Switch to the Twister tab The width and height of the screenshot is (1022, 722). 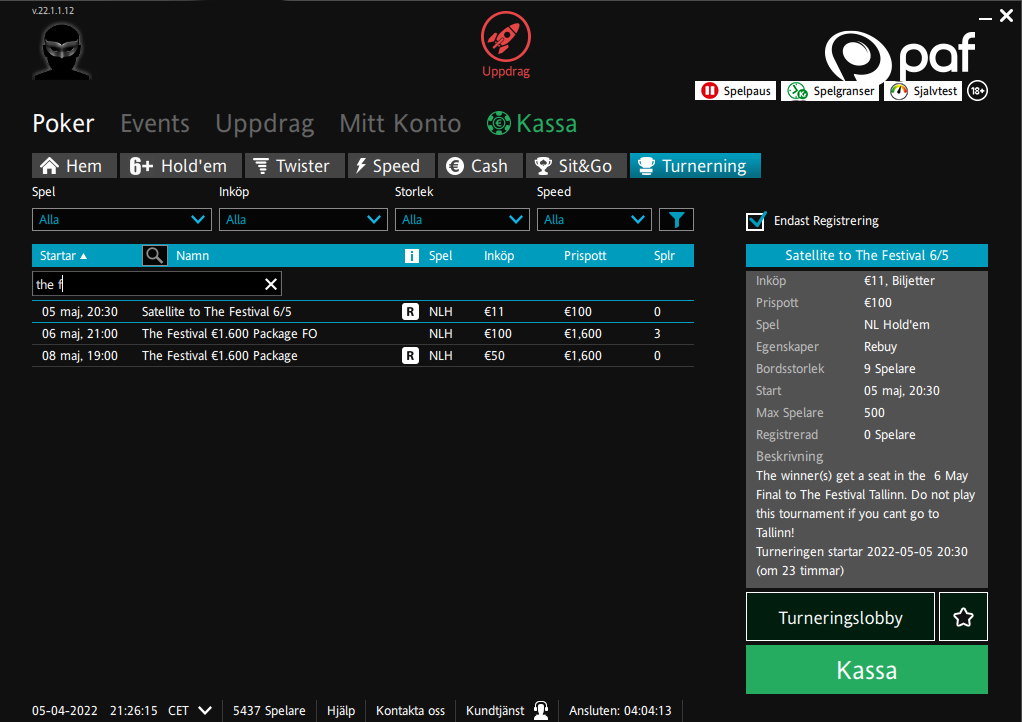click(294, 166)
